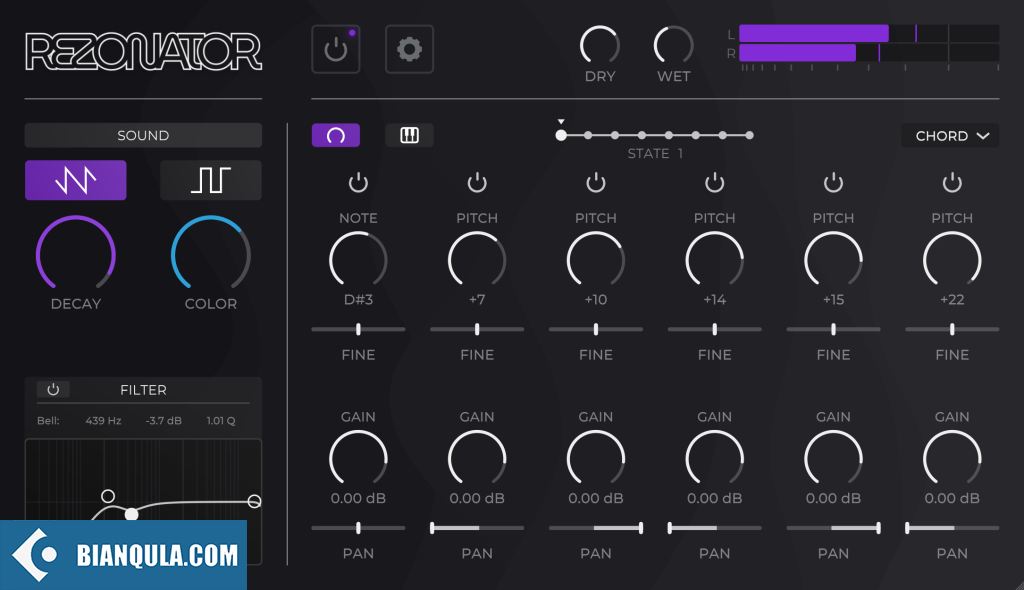Switch to the piano keyboard view icon

409,135
